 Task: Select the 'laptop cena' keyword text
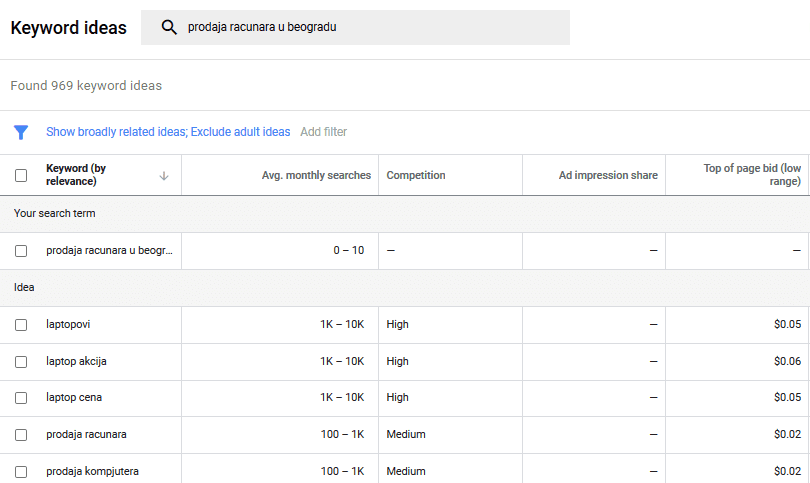pos(74,397)
